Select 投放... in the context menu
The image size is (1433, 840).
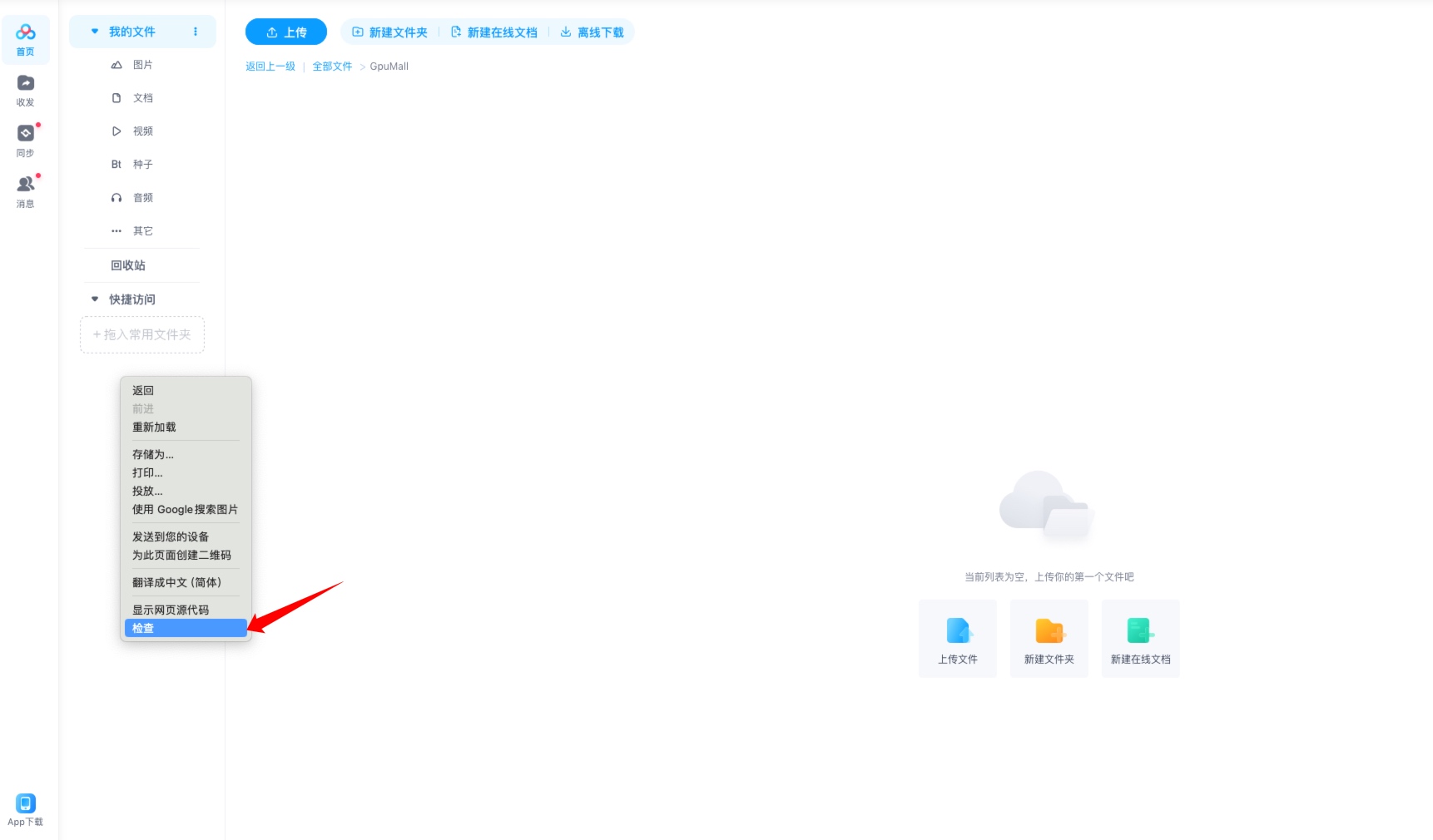pyautogui.click(x=186, y=491)
